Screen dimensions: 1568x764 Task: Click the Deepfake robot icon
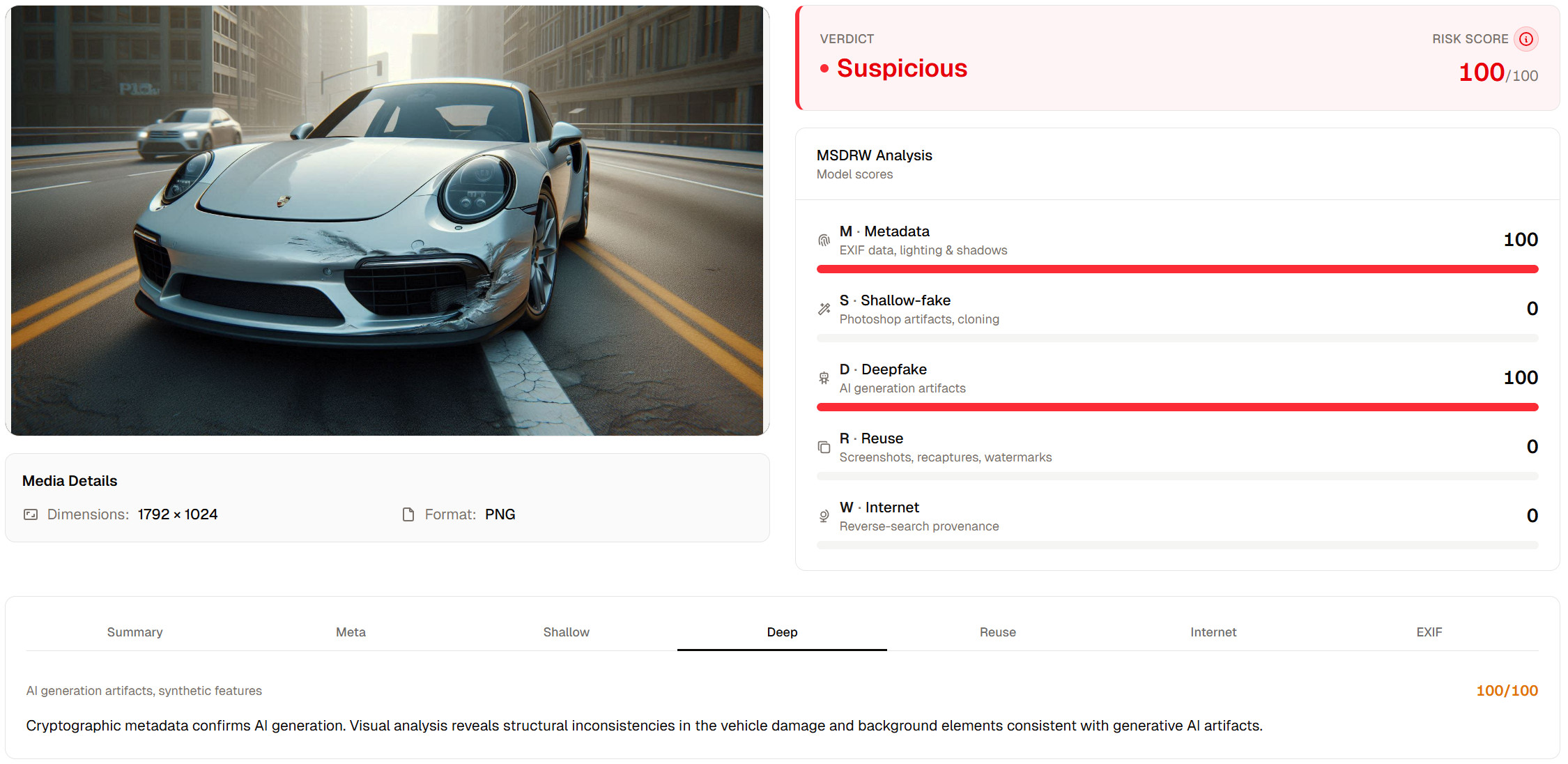824,378
